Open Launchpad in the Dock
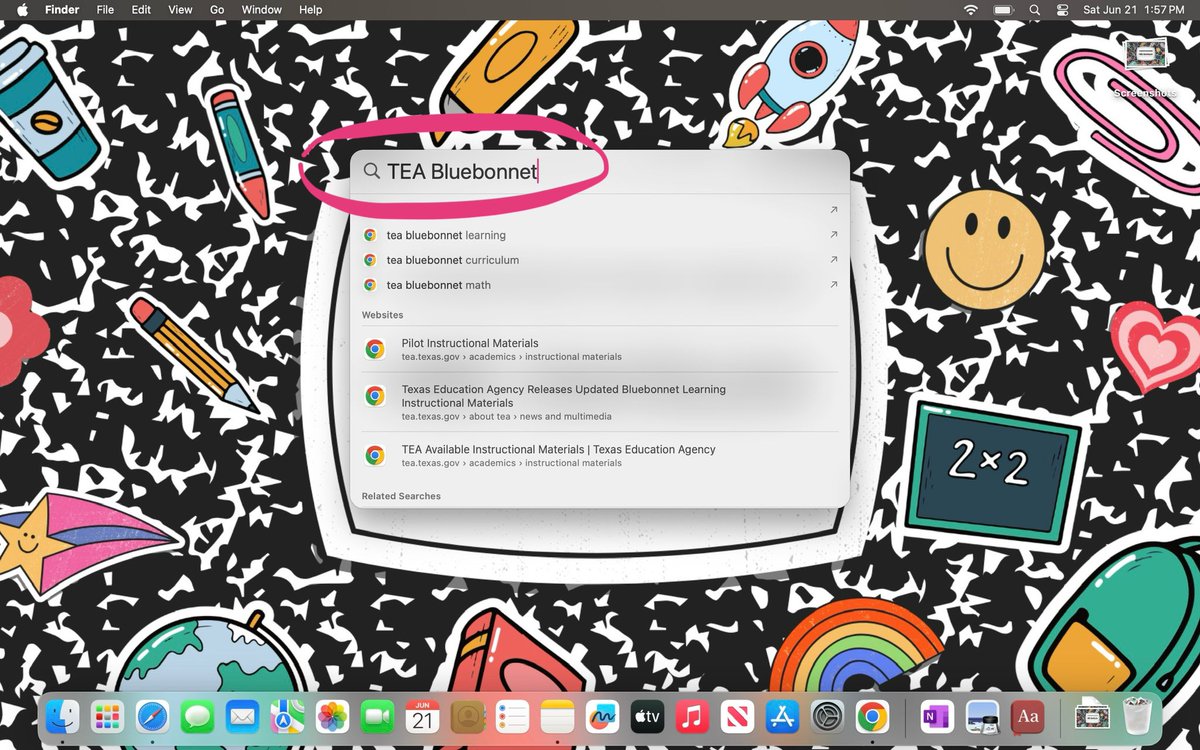Viewport: 1200px width, 750px height. pyautogui.click(x=106, y=716)
